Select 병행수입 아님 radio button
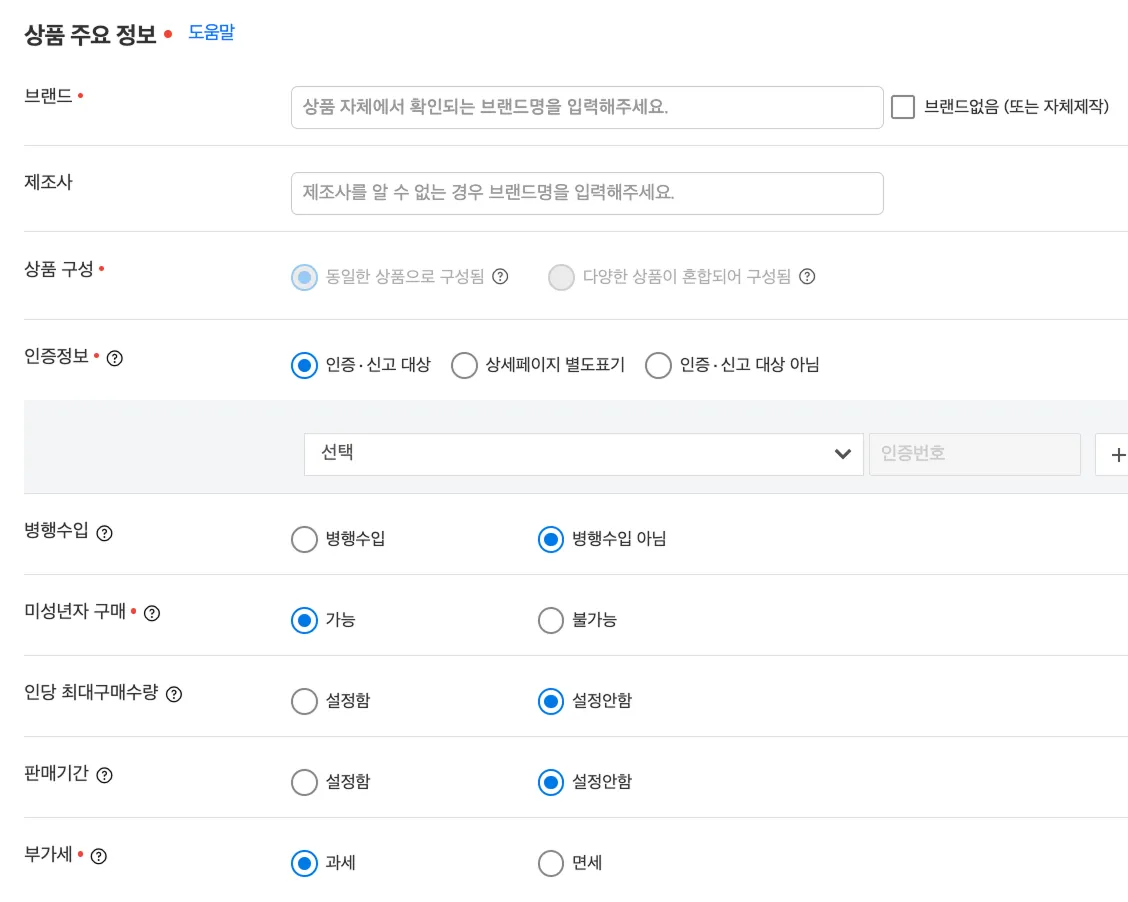This screenshot has height=902, width=1128. tap(551, 539)
